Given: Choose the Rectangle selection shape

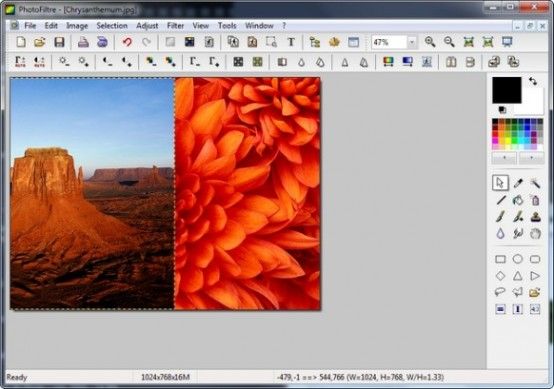Looking at the screenshot, I should click(501, 259).
